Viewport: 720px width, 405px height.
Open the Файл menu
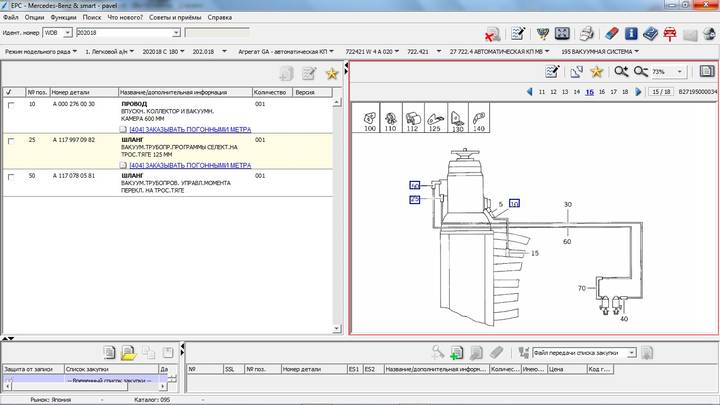[11, 17]
